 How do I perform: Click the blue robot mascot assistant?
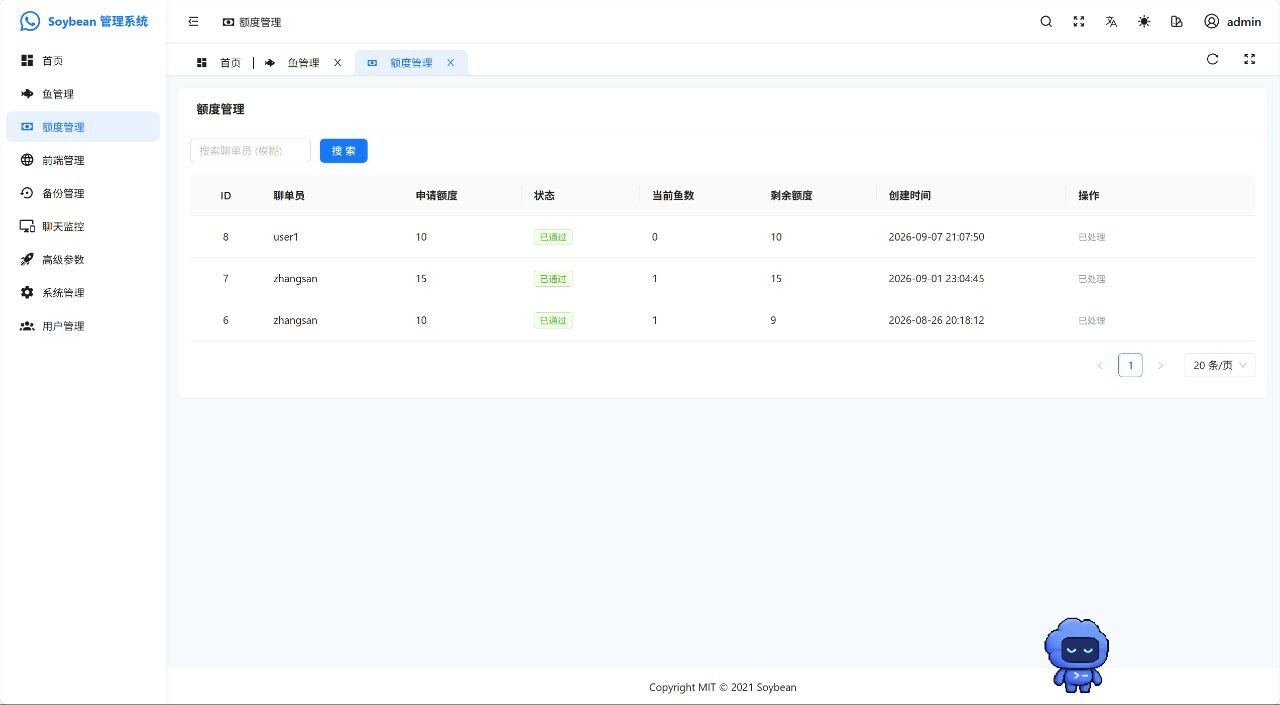1077,654
